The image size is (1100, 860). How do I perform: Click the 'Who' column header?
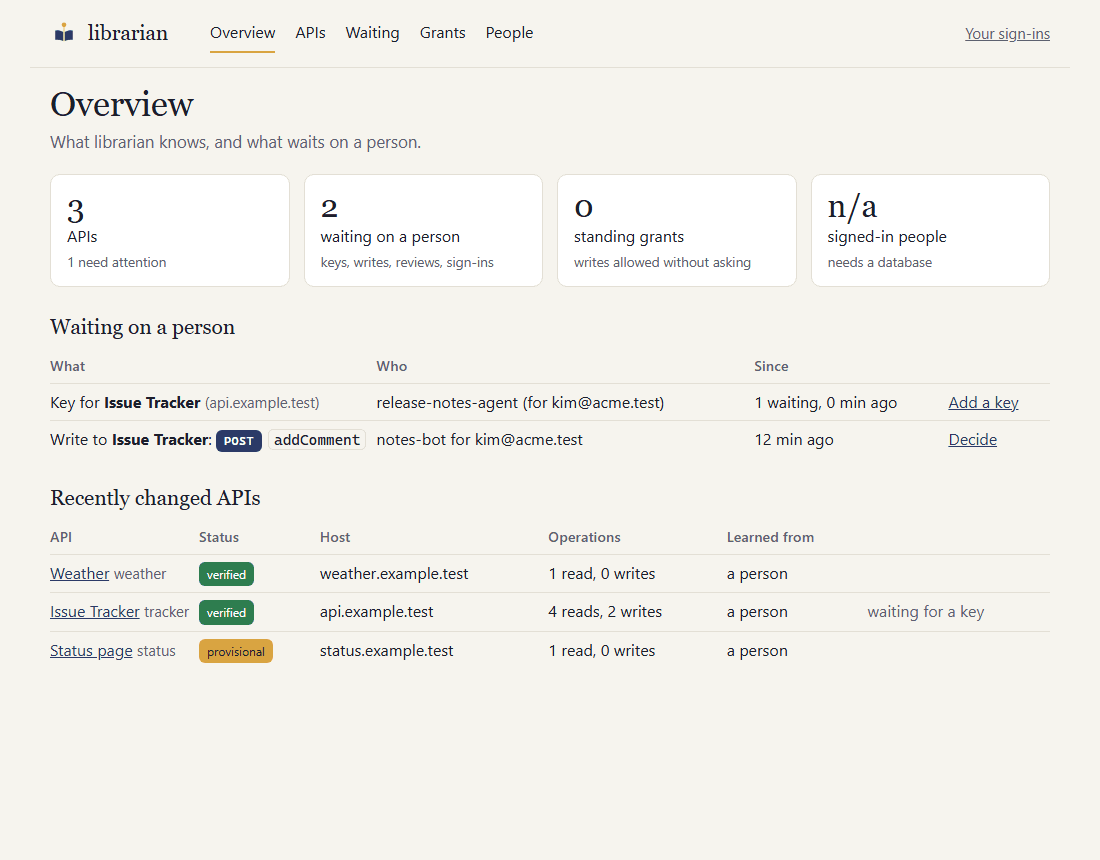point(391,366)
